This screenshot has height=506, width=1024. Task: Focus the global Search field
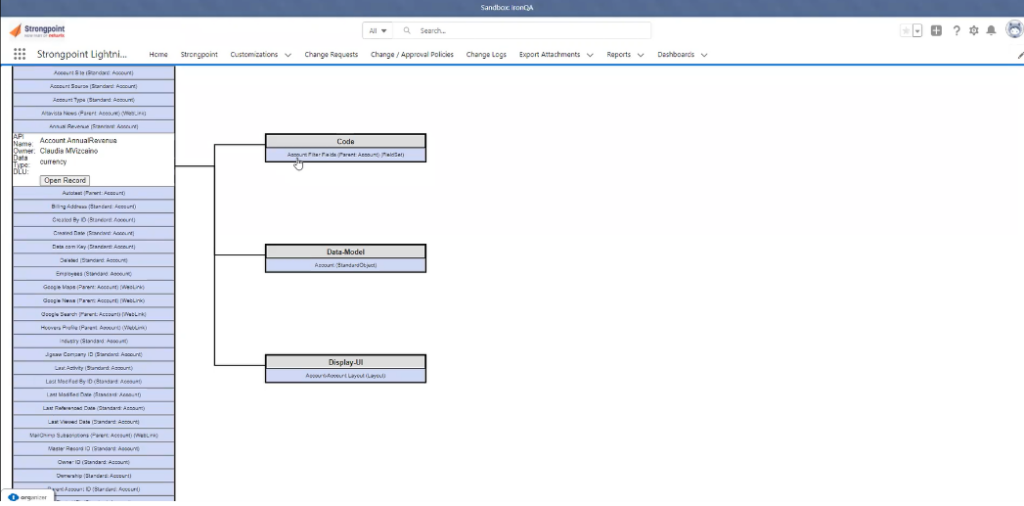click(x=522, y=31)
